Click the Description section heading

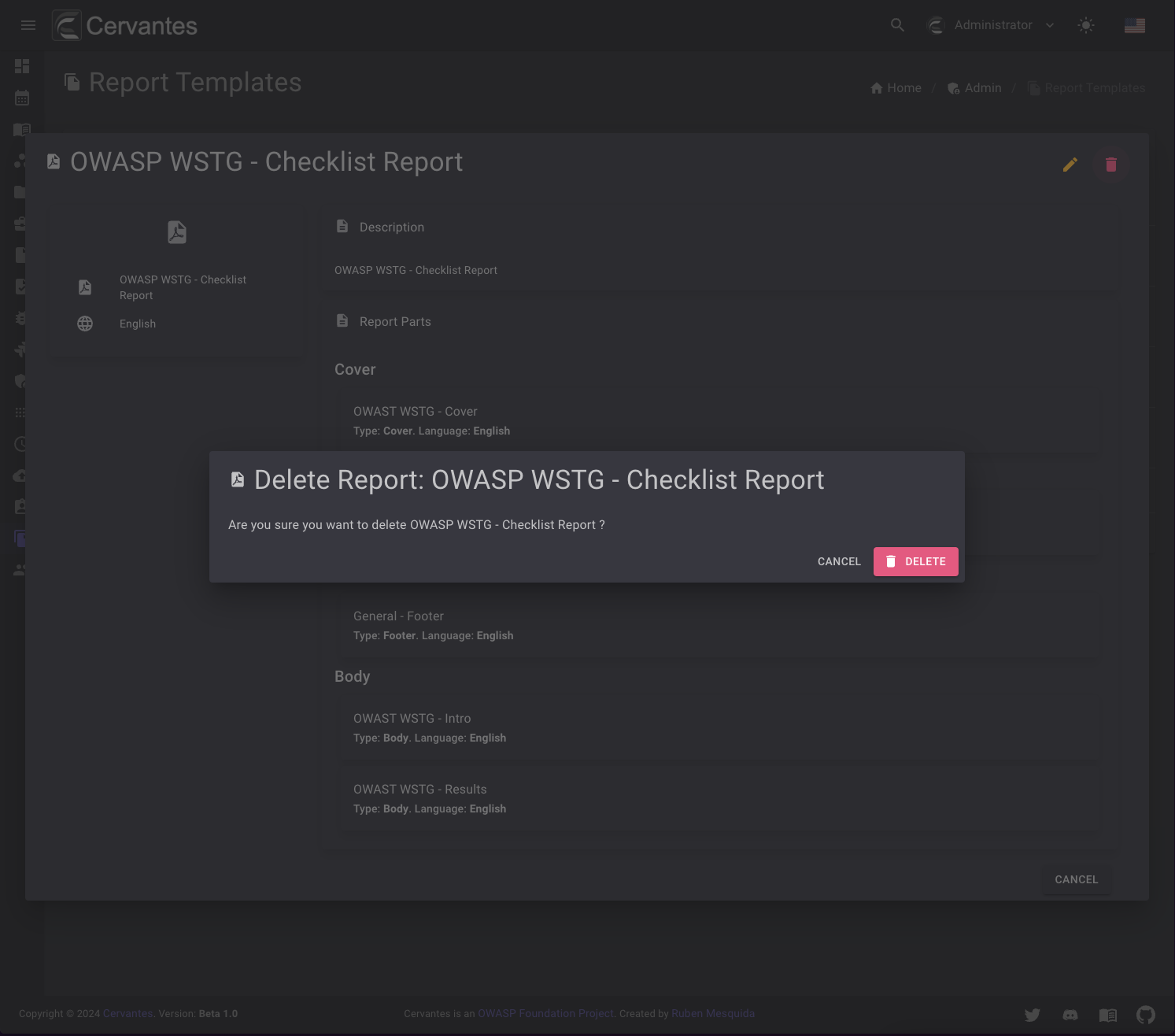(x=392, y=227)
